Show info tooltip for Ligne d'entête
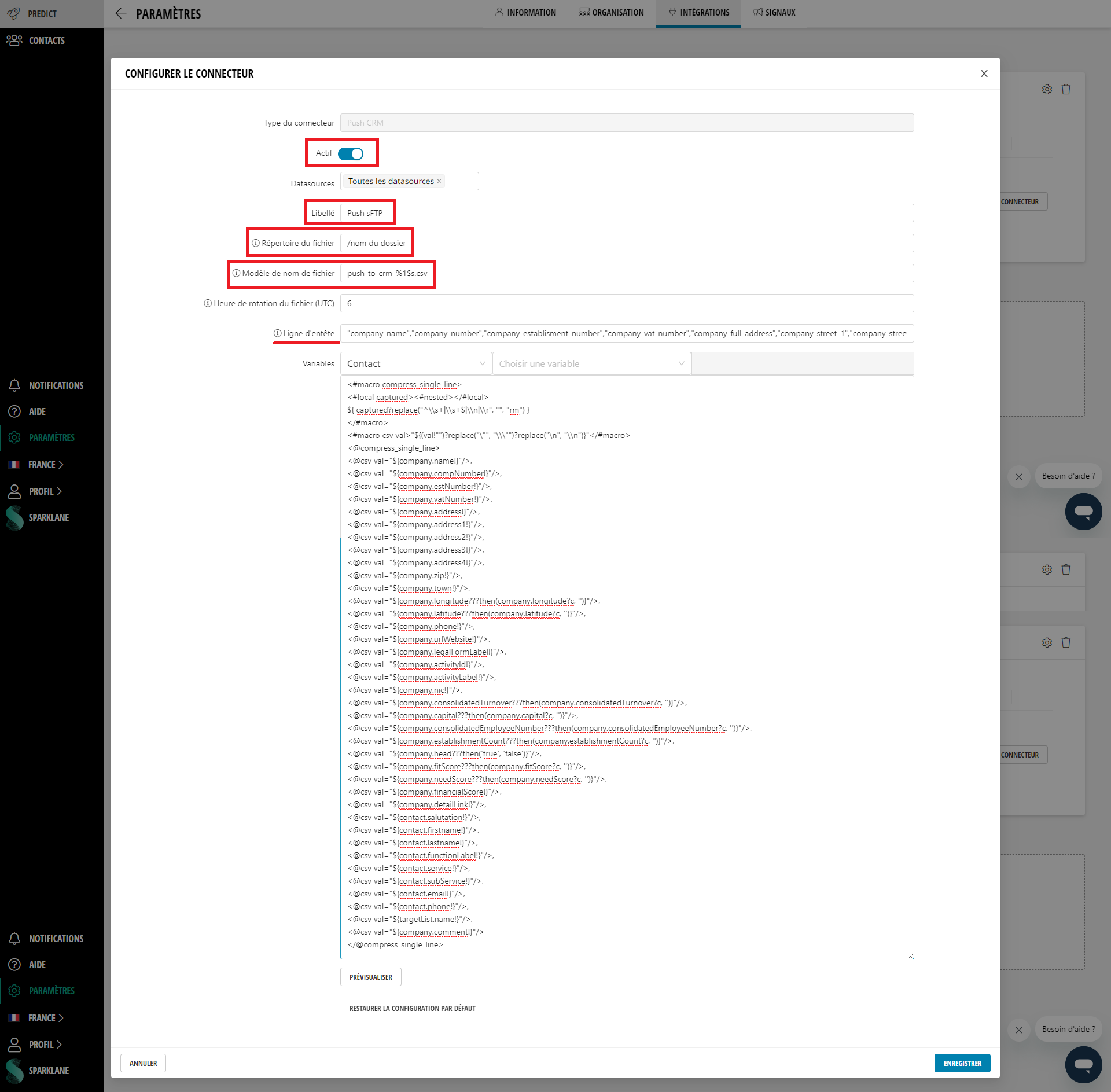1111x1092 pixels. (x=277, y=333)
